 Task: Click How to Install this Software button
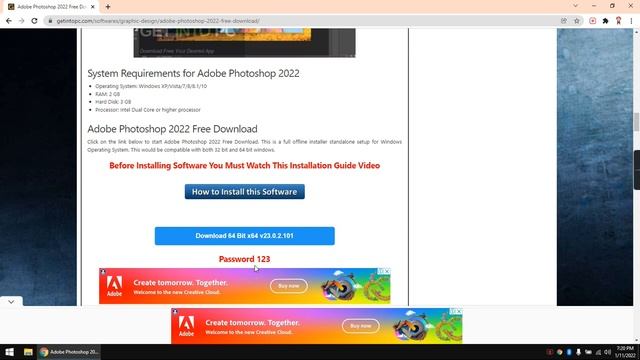pos(244,192)
